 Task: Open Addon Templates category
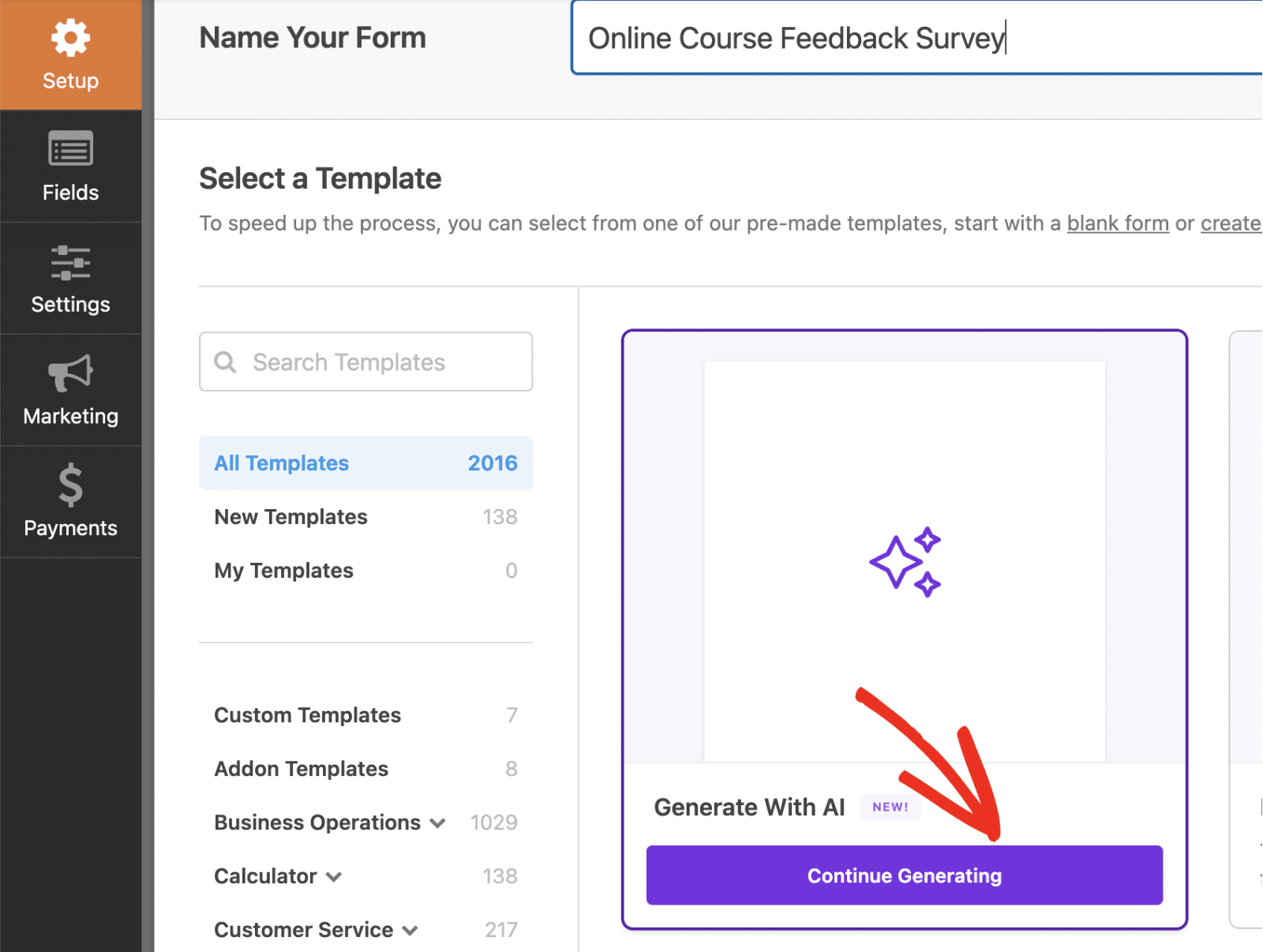coord(365,769)
